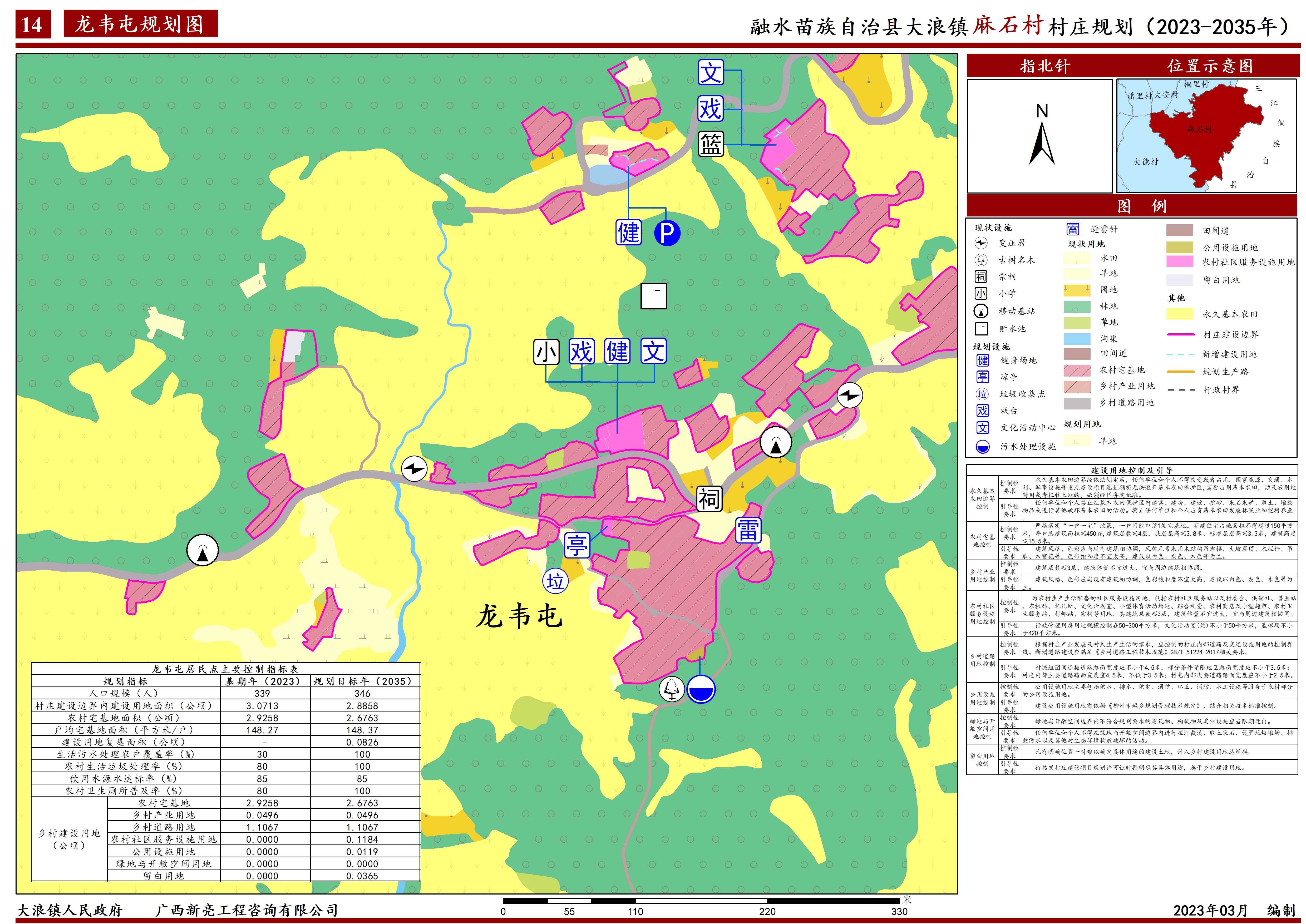This screenshot has height=924, width=1306.
Task: Click the 垃 garbage collection marker on map
Action: coord(555,581)
